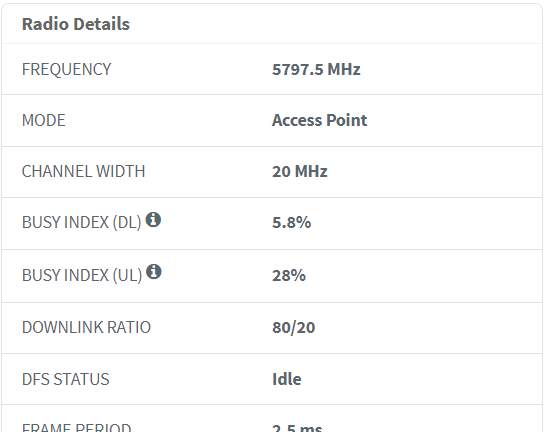Click the Busy Index (DL) info icon
547x432 pixels.
pyautogui.click(x=153, y=220)
